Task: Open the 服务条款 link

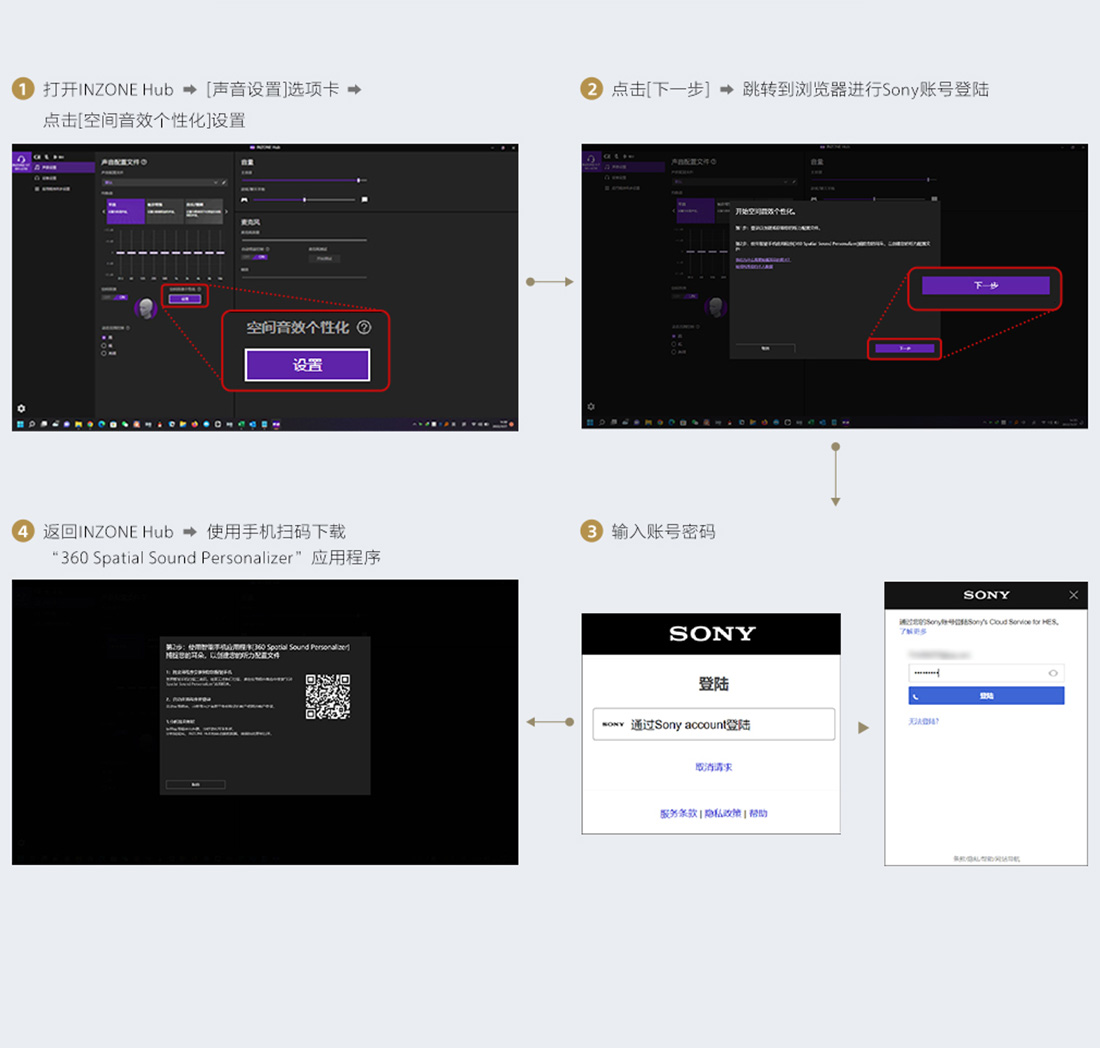Action: click(x=678, y=813)
